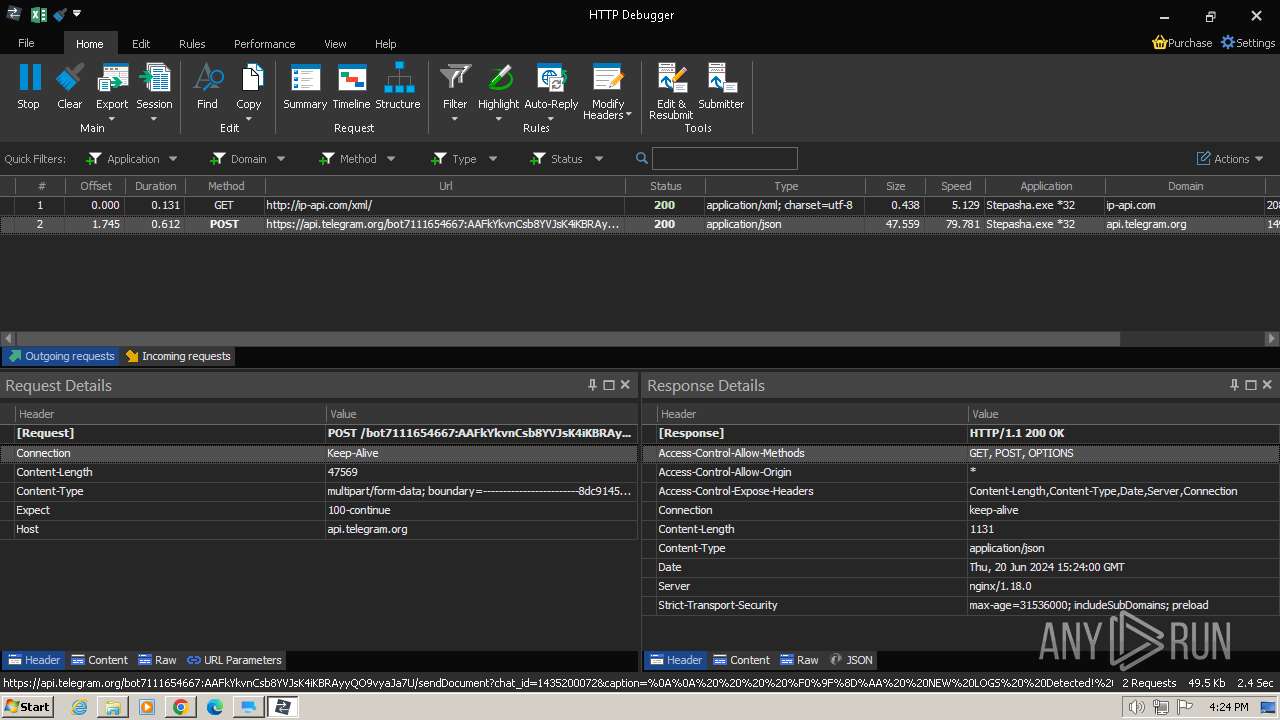Select the Outgoing requests tab
Screen dimensions: 1280x720
[61, 356]
